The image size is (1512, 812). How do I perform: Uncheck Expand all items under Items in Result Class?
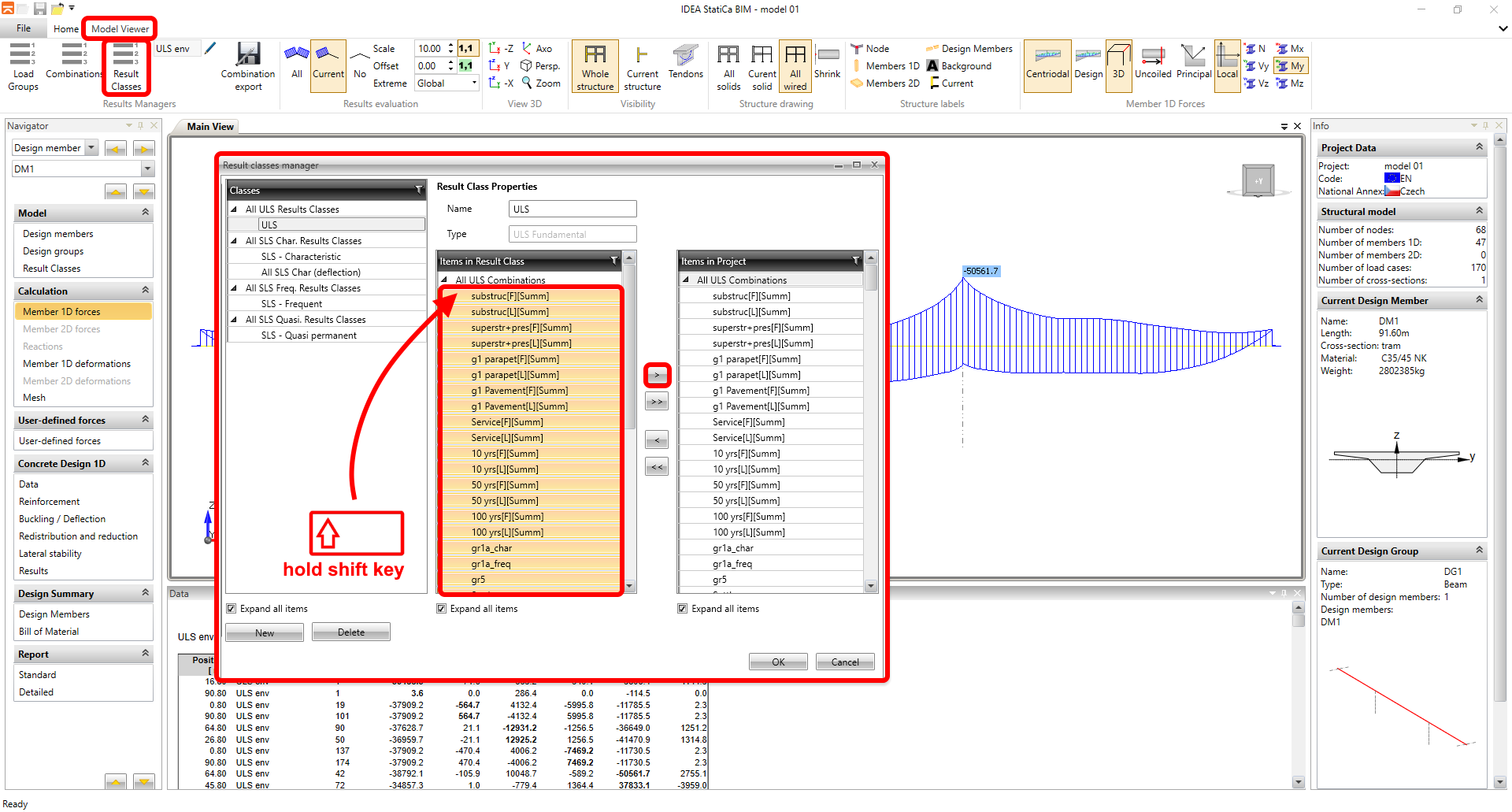[442, 609]
